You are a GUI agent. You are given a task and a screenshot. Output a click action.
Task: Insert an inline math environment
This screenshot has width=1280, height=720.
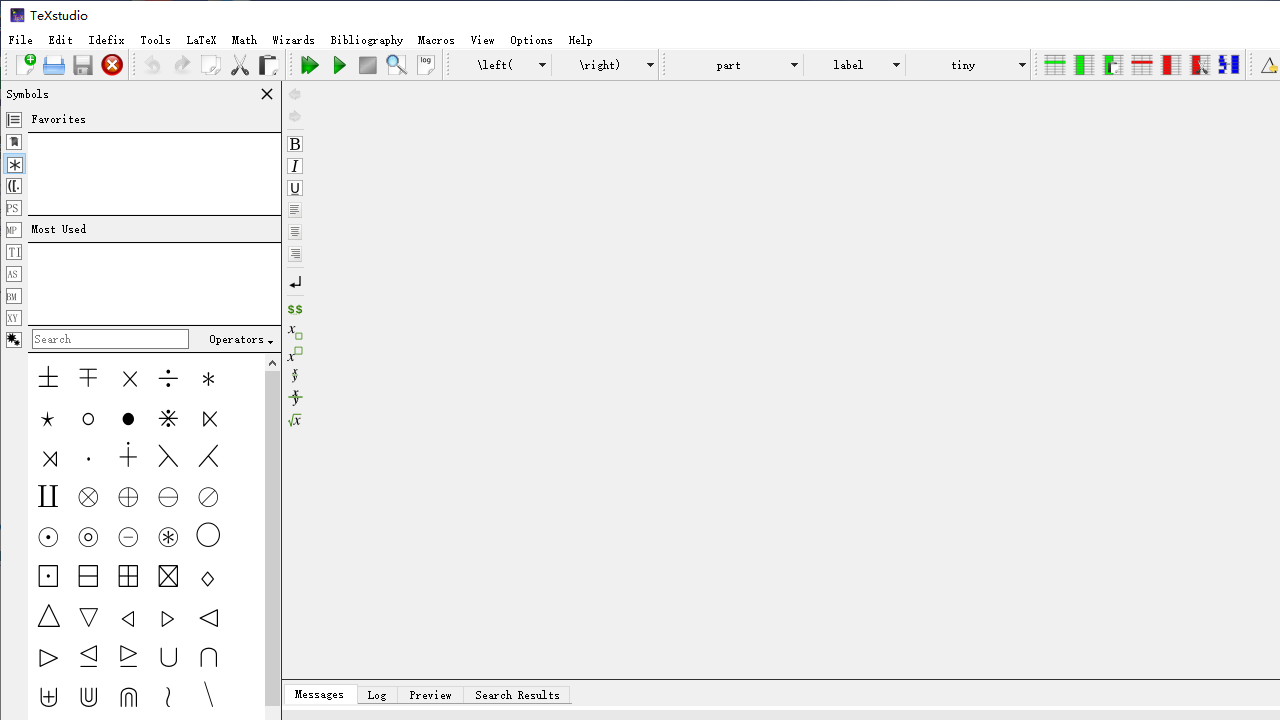[x=295, y=309]
